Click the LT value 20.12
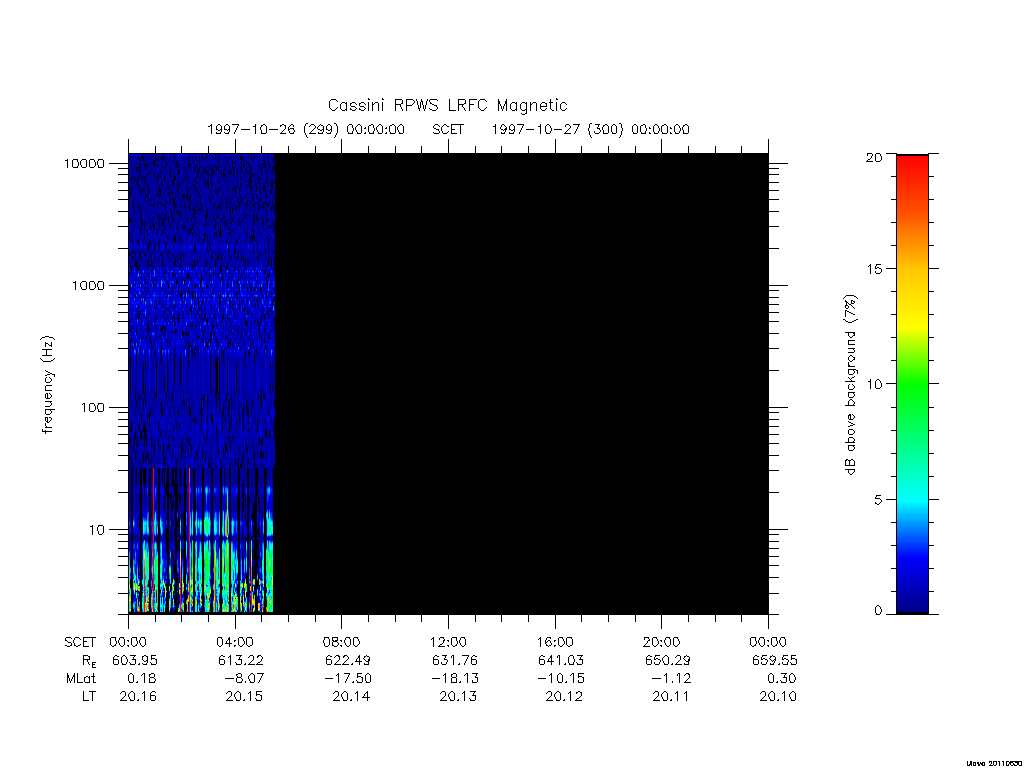Viewport: 1024px width, 768px height. tap(564, 697)
